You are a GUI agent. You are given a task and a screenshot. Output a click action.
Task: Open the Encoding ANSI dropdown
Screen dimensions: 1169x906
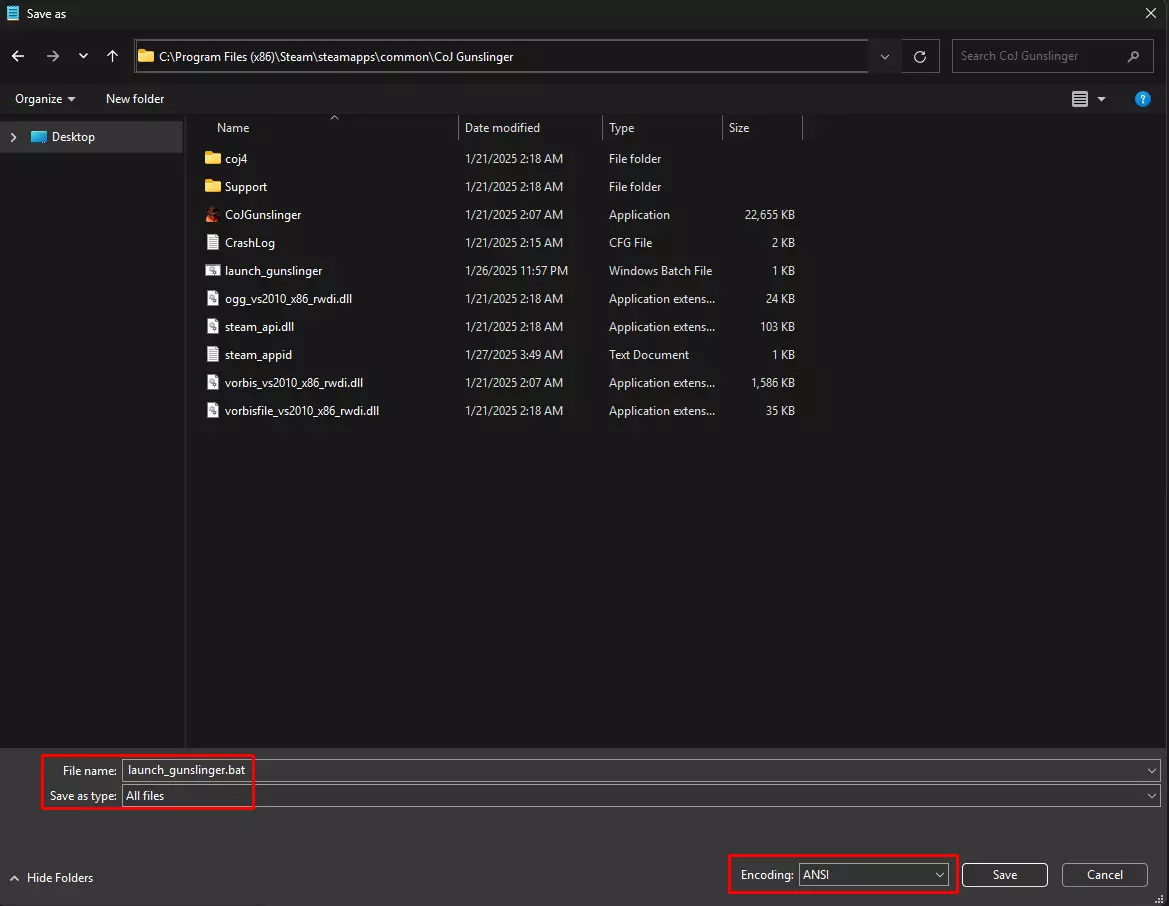click(873, 875)
